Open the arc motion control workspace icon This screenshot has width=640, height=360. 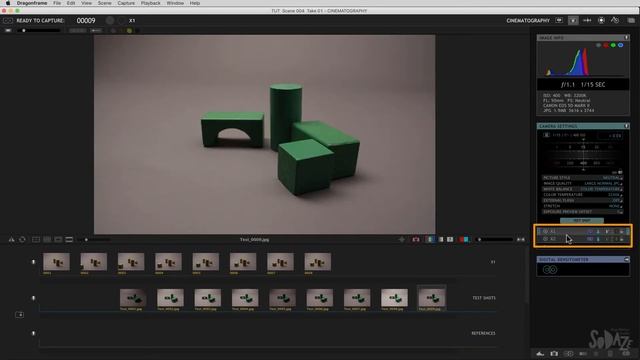pos(587,20)
